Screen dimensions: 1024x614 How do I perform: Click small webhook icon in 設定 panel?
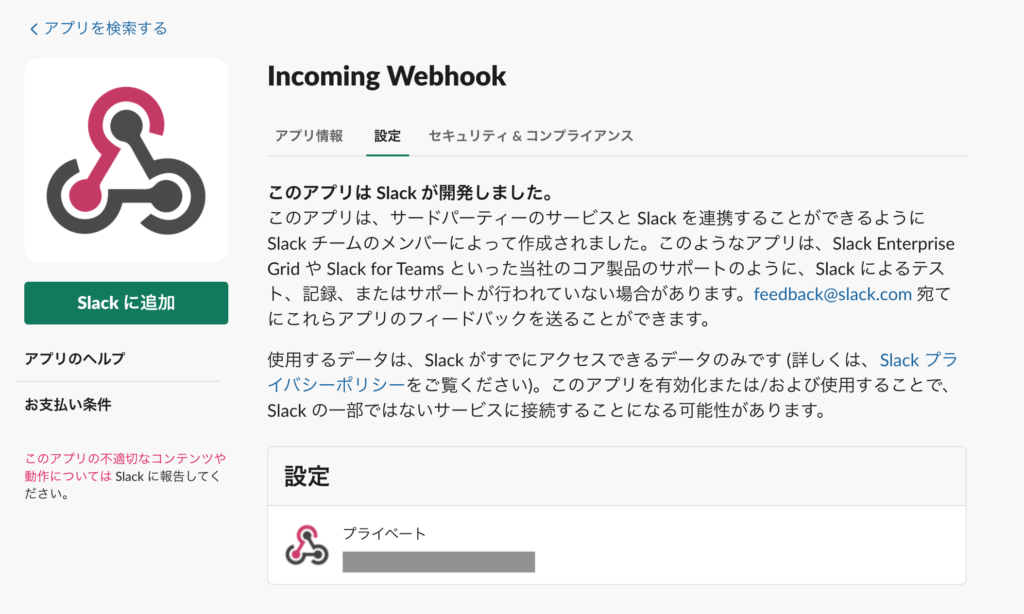click(306, 545)
